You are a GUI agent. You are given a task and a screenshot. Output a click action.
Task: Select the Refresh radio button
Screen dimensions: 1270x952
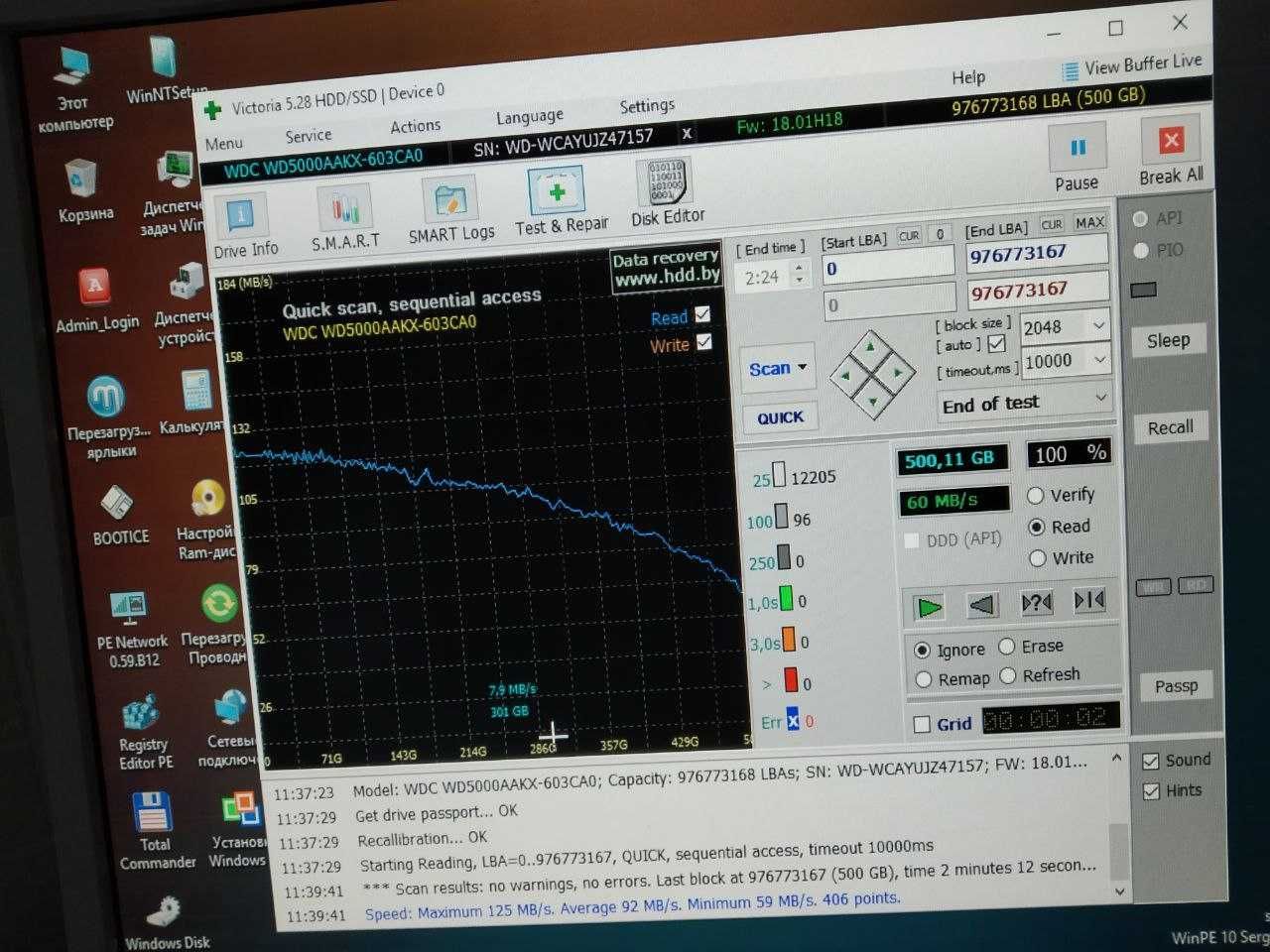(1008, 675)
